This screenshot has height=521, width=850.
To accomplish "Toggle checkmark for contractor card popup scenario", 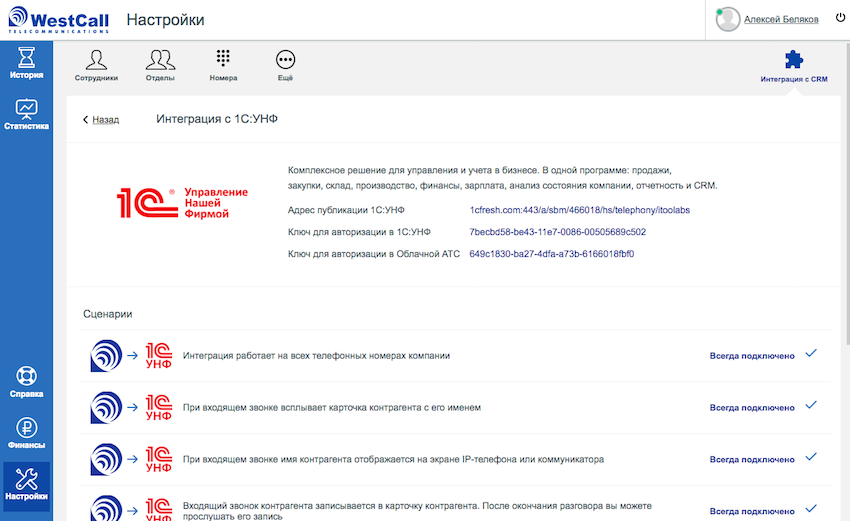I will point(810,406).
